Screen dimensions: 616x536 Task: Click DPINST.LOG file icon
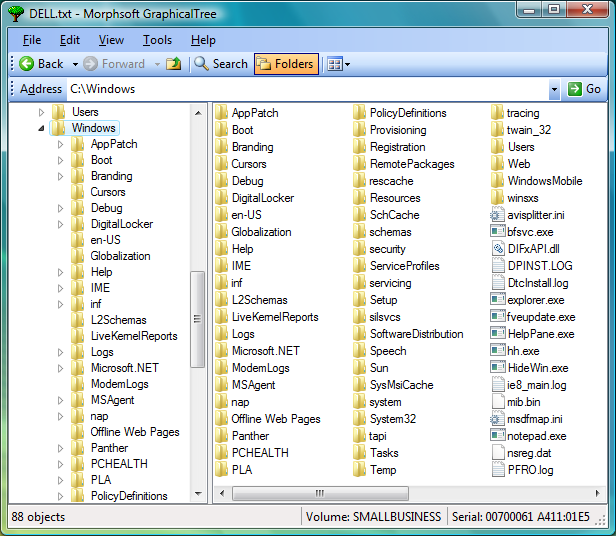pyautogui.click(x=498, y=266)
